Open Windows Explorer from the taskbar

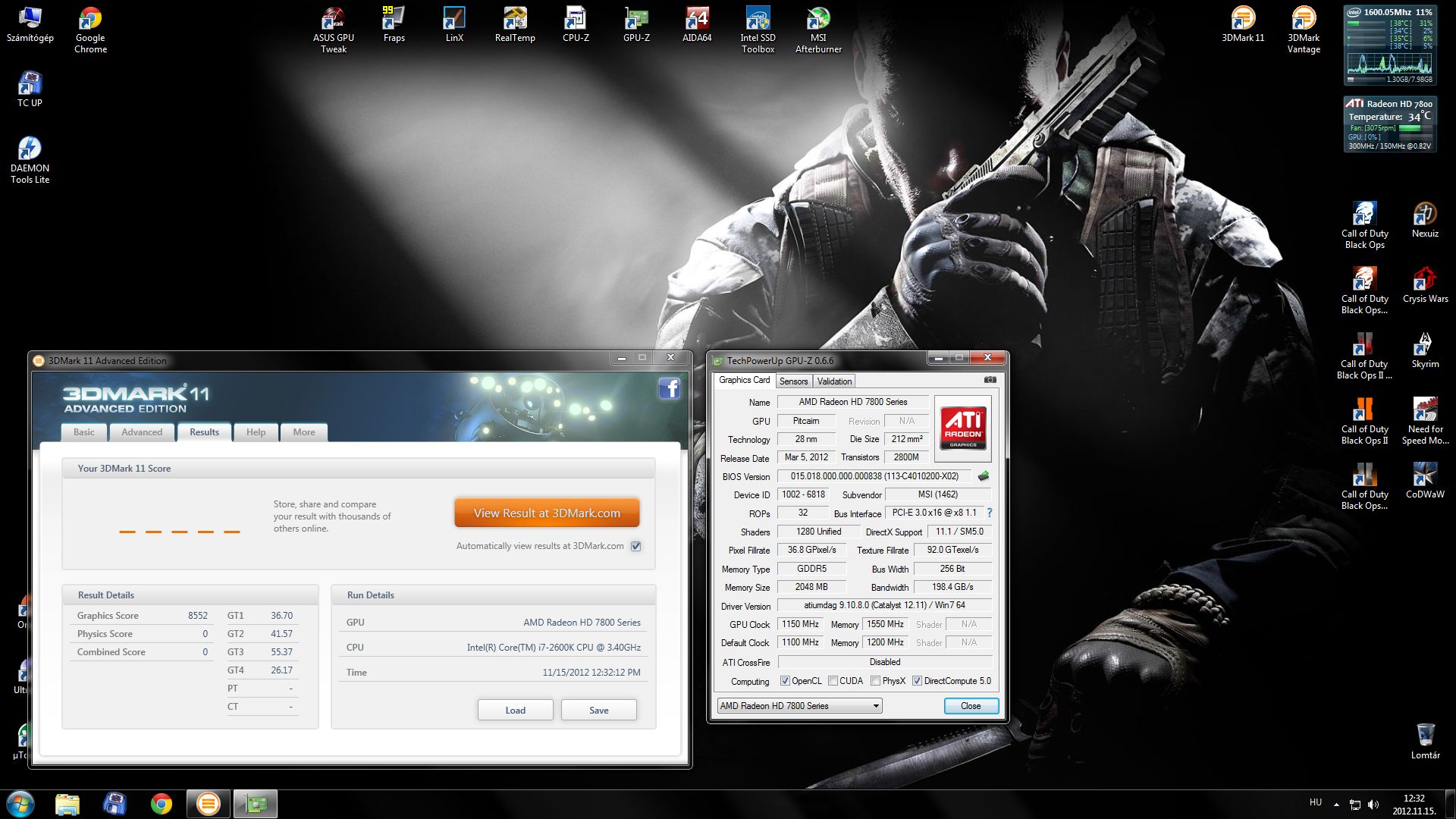67,804
